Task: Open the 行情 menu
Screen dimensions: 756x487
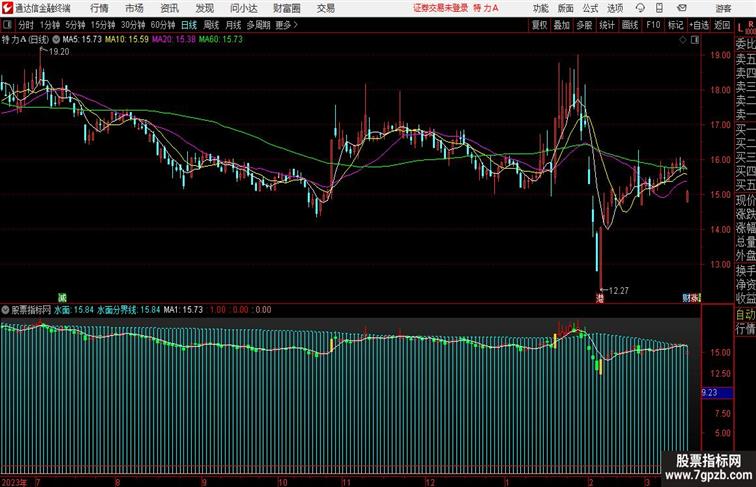Action: click(99, 8)
